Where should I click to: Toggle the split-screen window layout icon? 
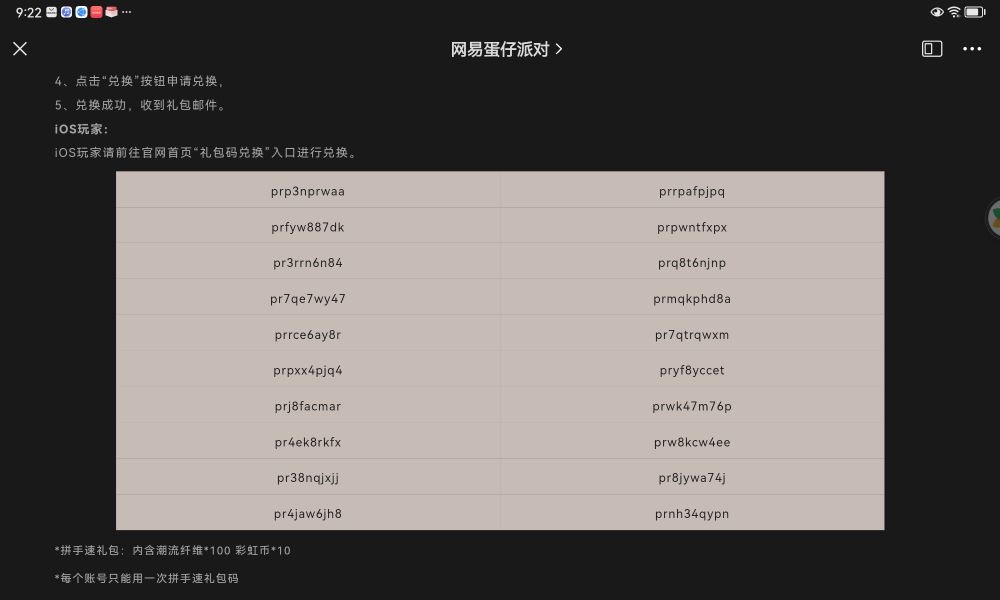tap(932, 49)
